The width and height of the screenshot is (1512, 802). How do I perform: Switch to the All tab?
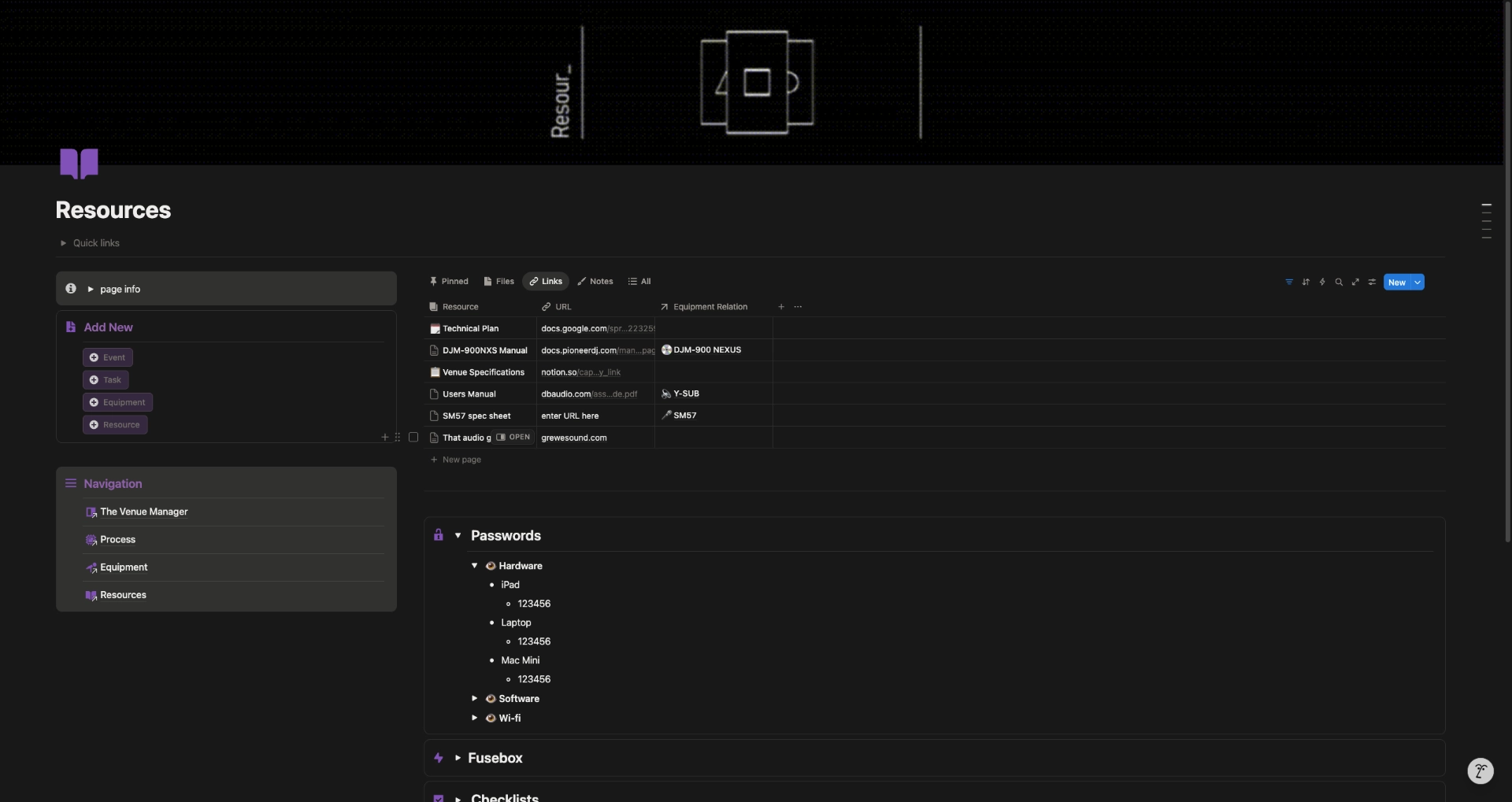coord(639,281)
